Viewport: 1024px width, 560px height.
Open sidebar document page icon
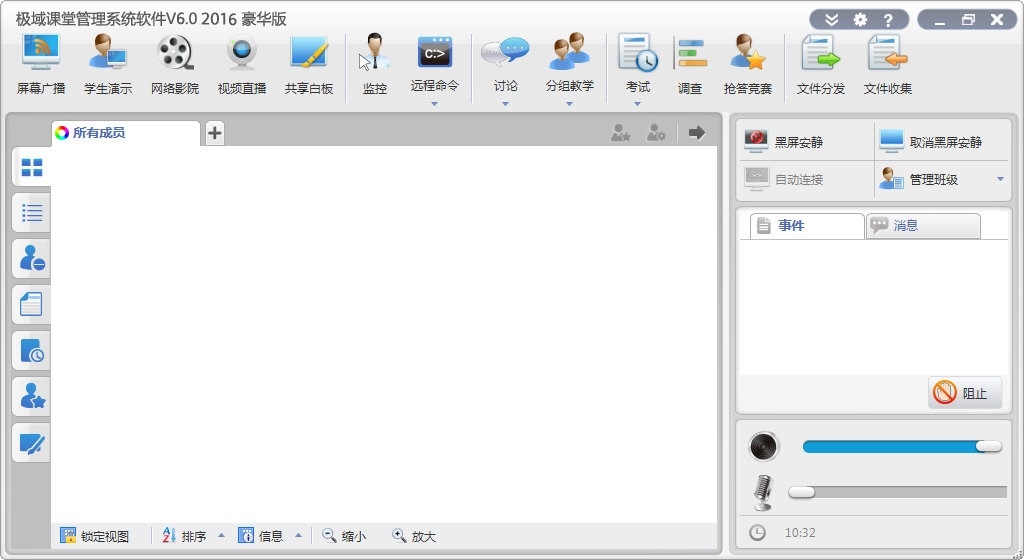(x=31, y=304)
